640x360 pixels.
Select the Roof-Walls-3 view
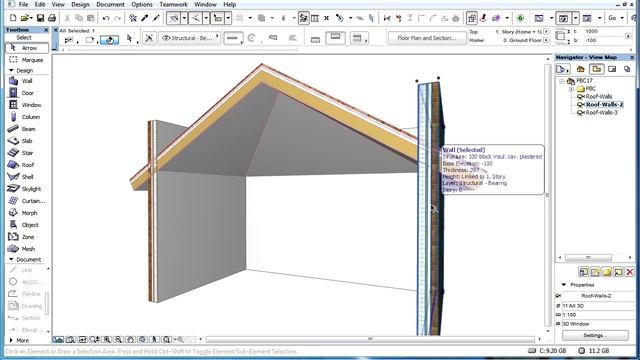point(601,113)
